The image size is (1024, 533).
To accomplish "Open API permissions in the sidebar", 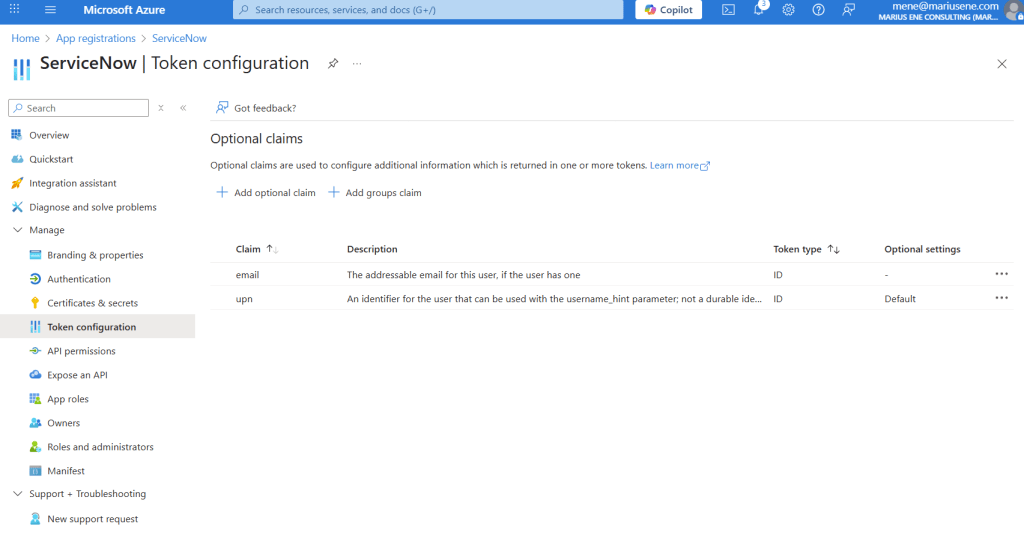I will tap(81, 351).
